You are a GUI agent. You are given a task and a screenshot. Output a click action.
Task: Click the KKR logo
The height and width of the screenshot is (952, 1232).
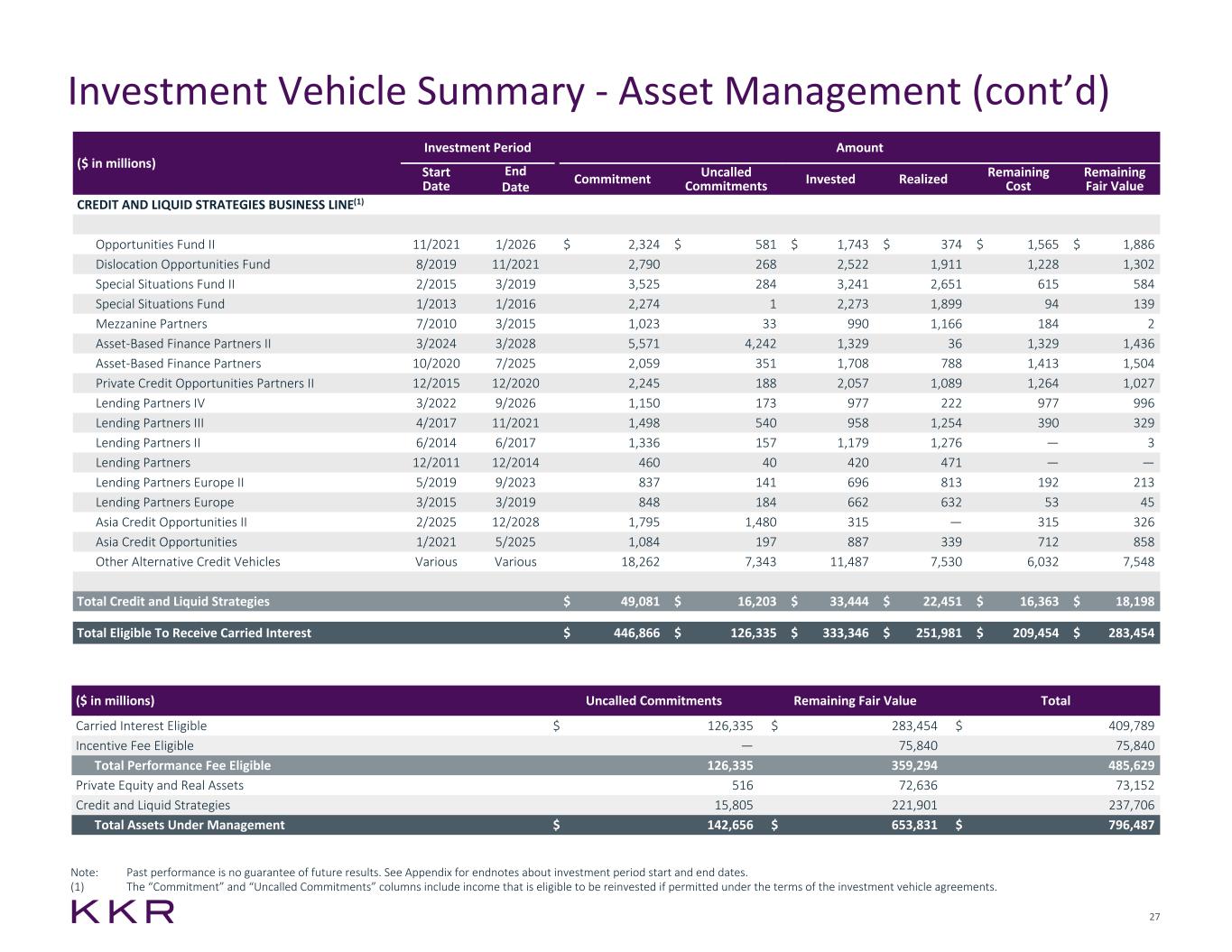tap(123, 912)
